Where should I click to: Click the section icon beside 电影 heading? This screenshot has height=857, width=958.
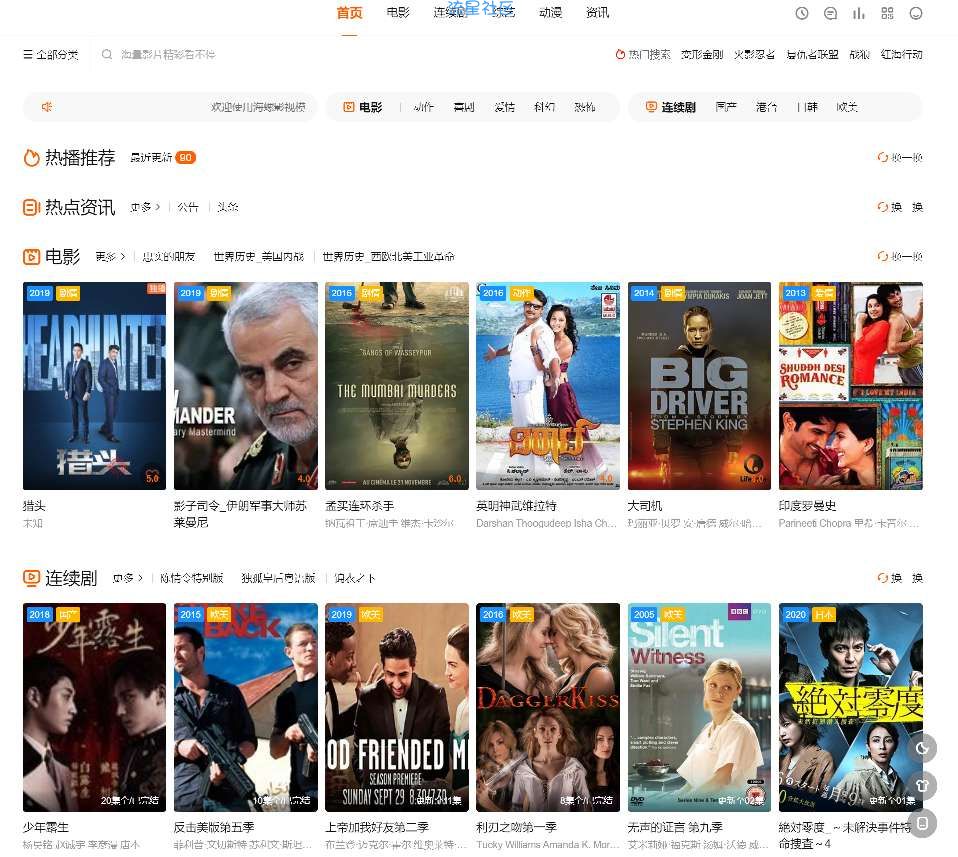tap(31, 257)
